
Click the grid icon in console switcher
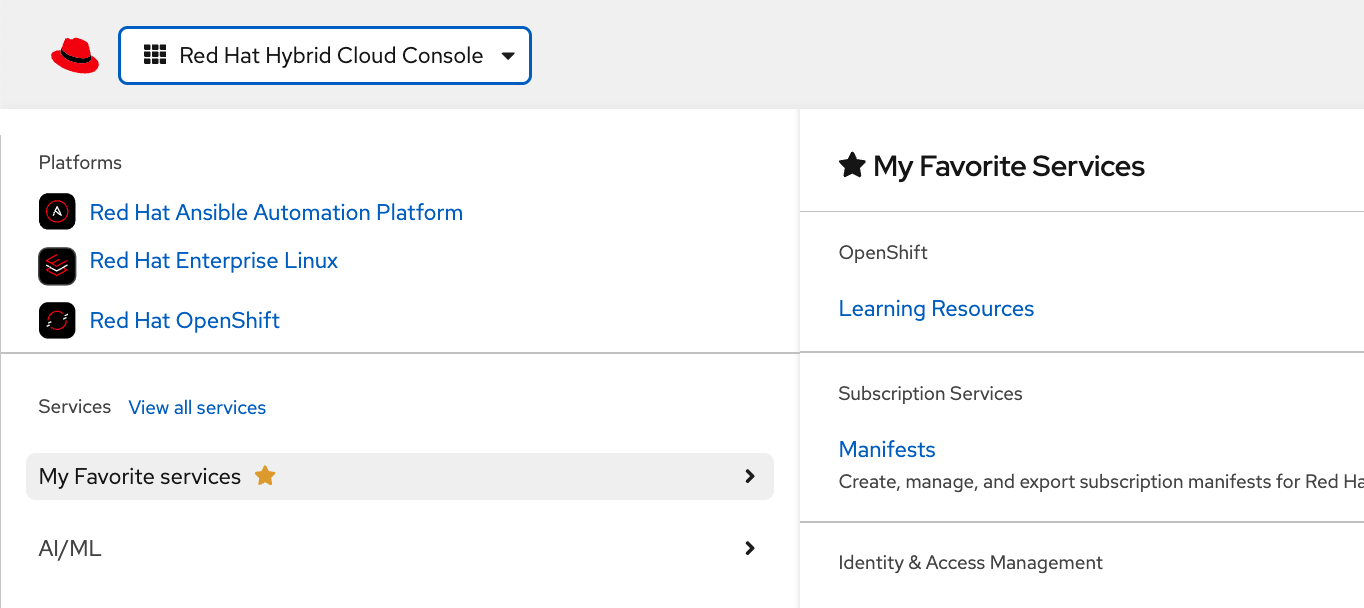[x=154, y=55]
